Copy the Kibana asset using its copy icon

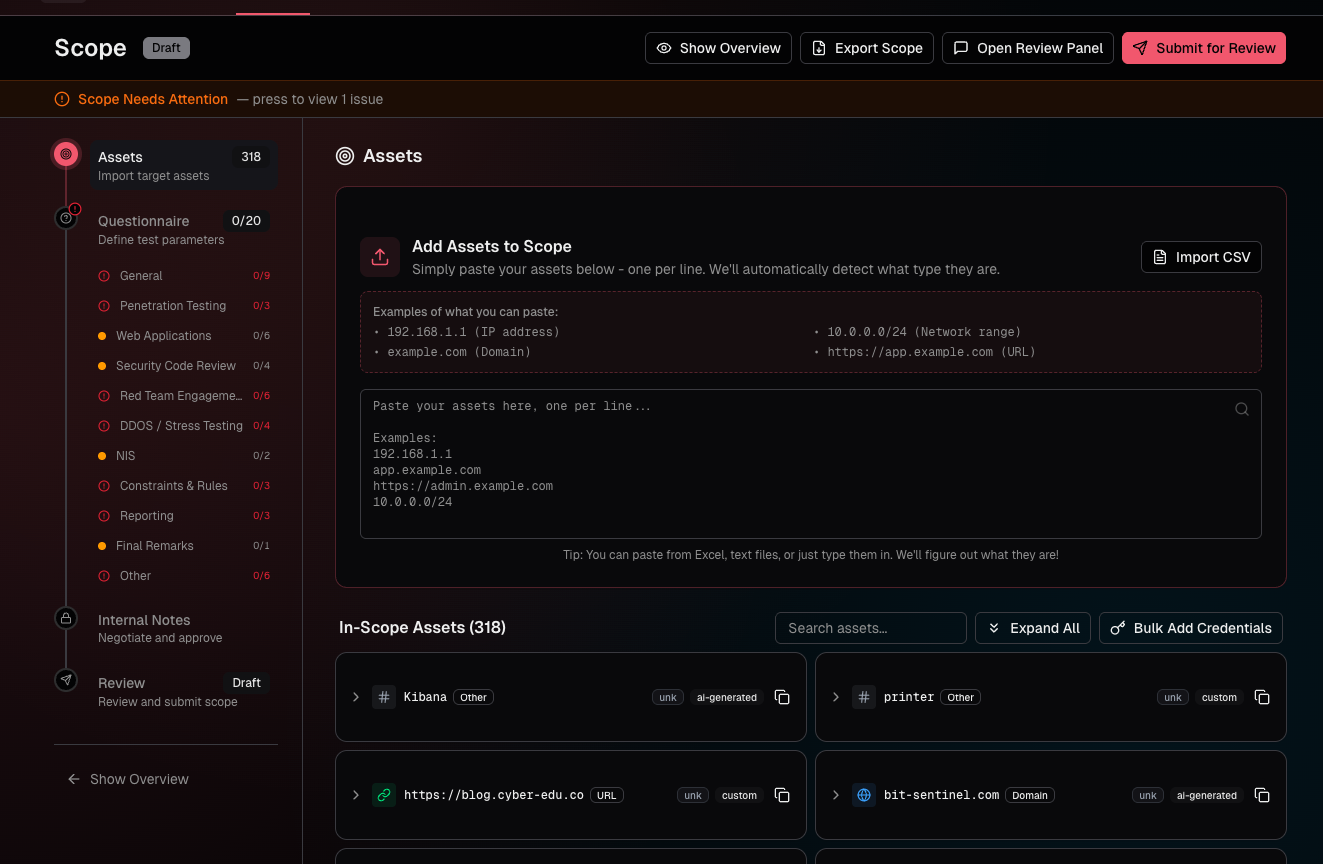[x=782, y=697]
